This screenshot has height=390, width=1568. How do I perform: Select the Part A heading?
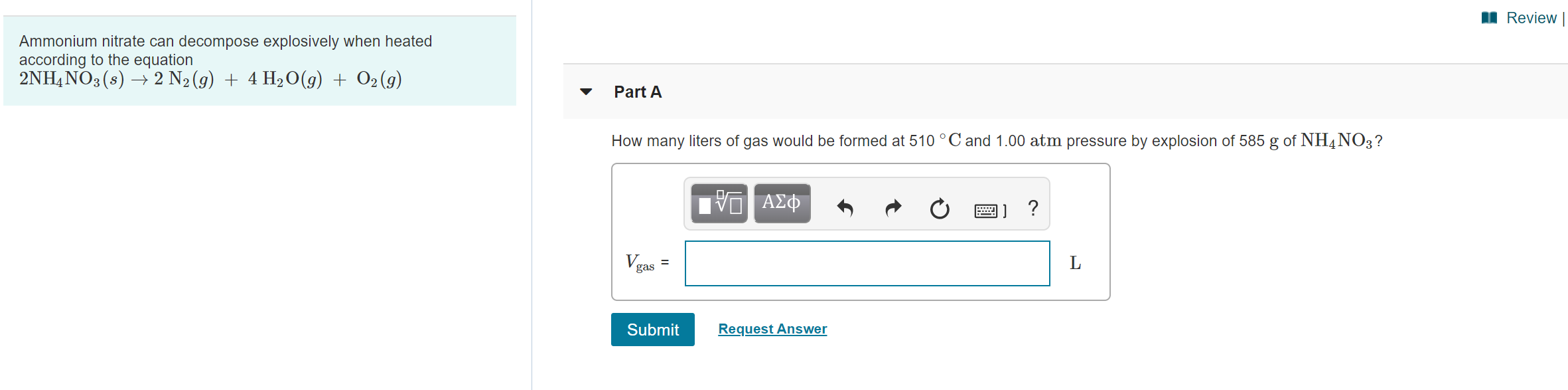638,92
